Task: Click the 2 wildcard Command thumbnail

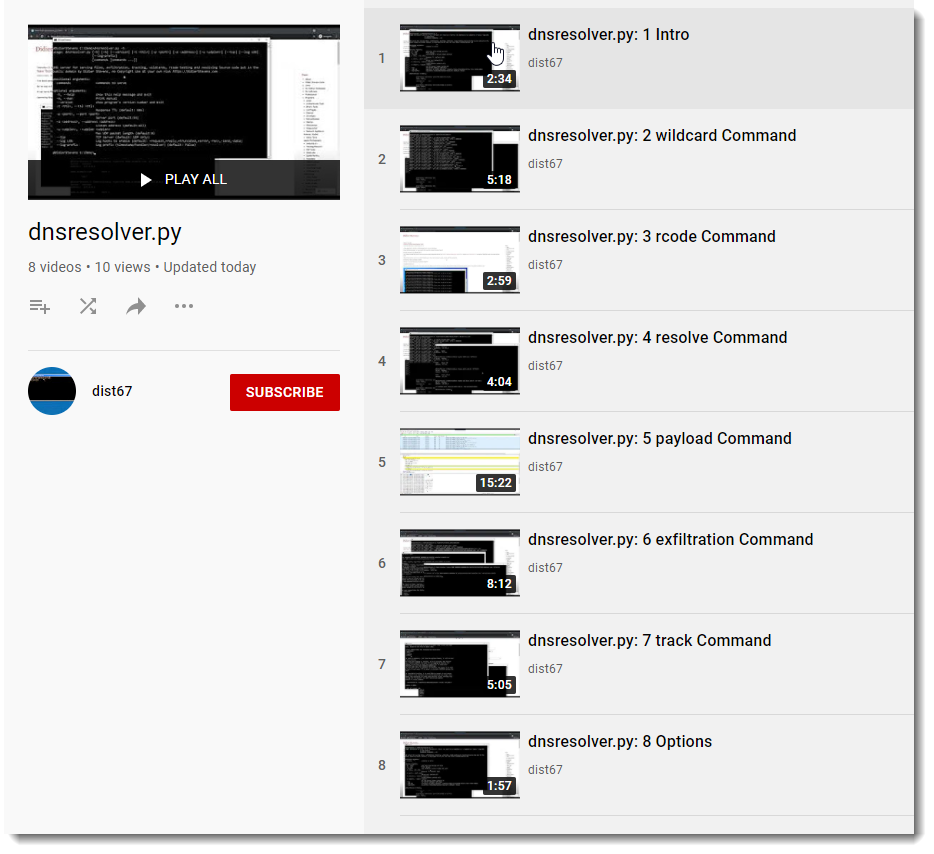Action: point(459,159)
